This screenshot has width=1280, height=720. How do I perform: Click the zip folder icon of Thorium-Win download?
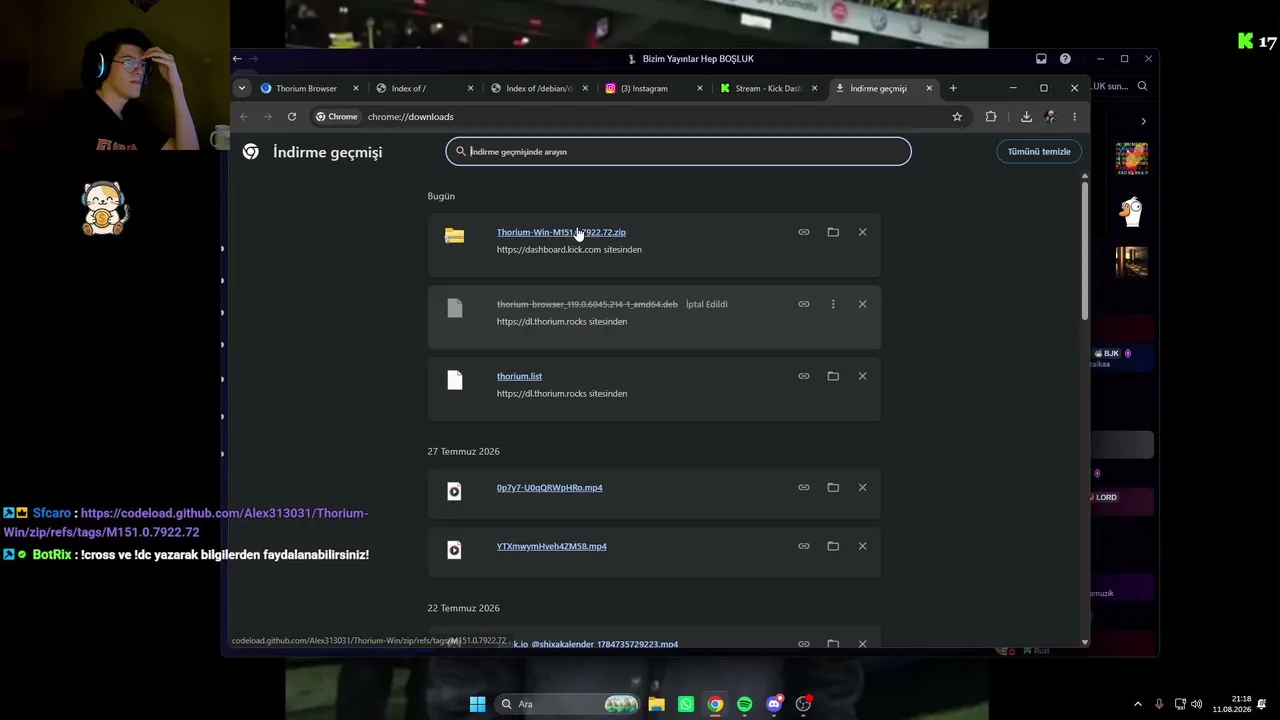coord(455,236)
